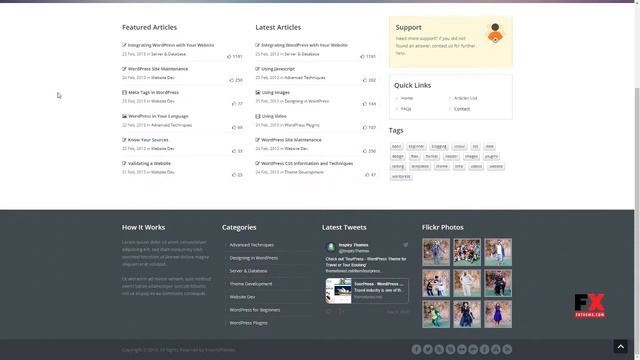The width and height of the screenshot is (640, 360).
Task: Click the scroll-to-top arrow button
Action: coord(620,347)
